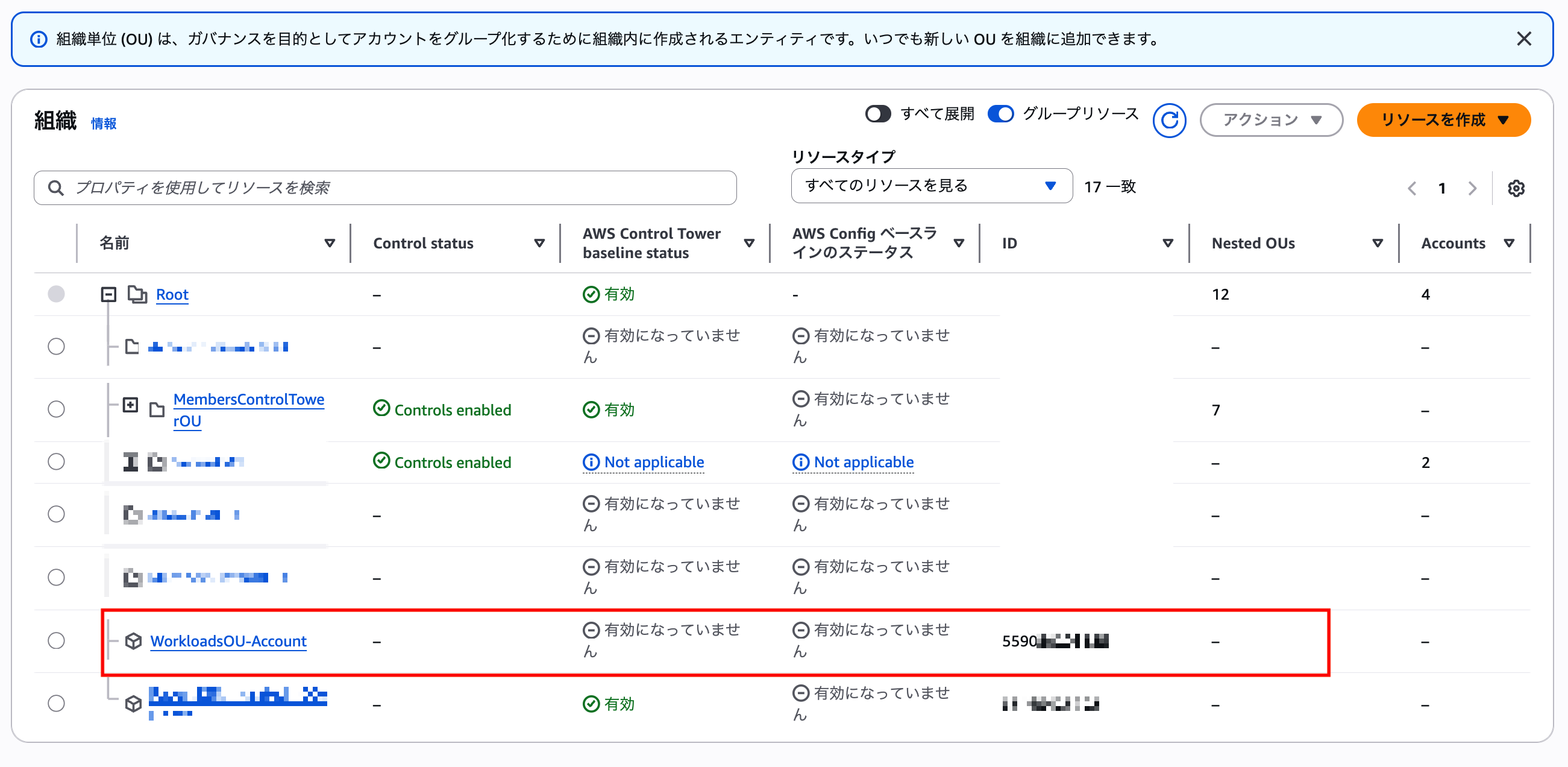This screenshot has height=767, width=1568.
Task: Open table preferences via the gear icon
Action: 1517,188
